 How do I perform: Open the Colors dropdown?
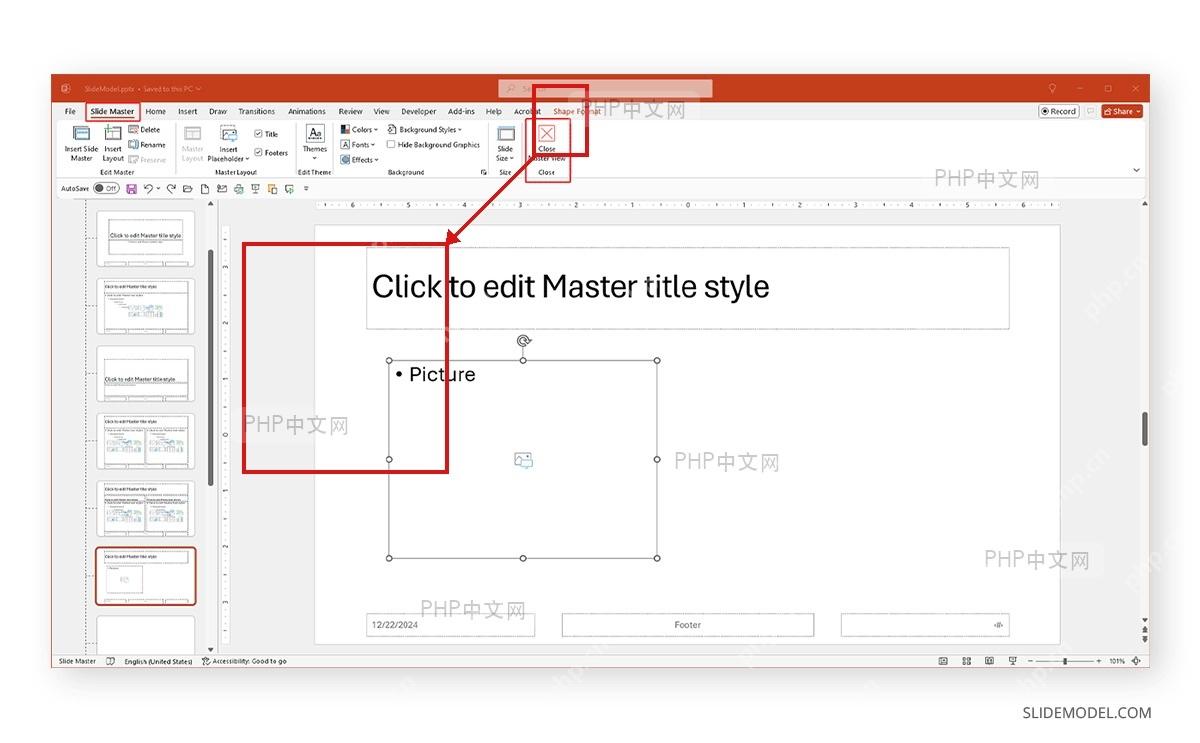pyautogui.click(x=359, y=130)
